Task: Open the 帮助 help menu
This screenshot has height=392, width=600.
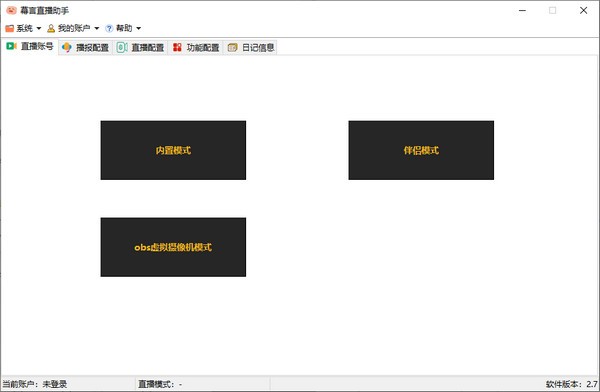Action: [123, 28]
